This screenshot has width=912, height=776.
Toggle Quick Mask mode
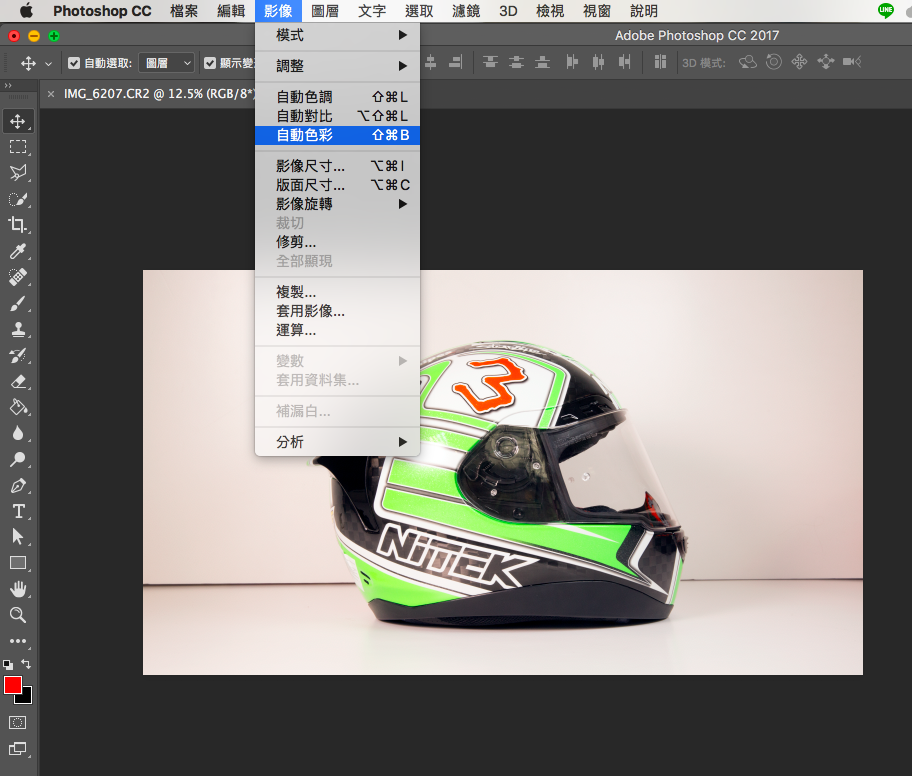[x=17, y=723]
